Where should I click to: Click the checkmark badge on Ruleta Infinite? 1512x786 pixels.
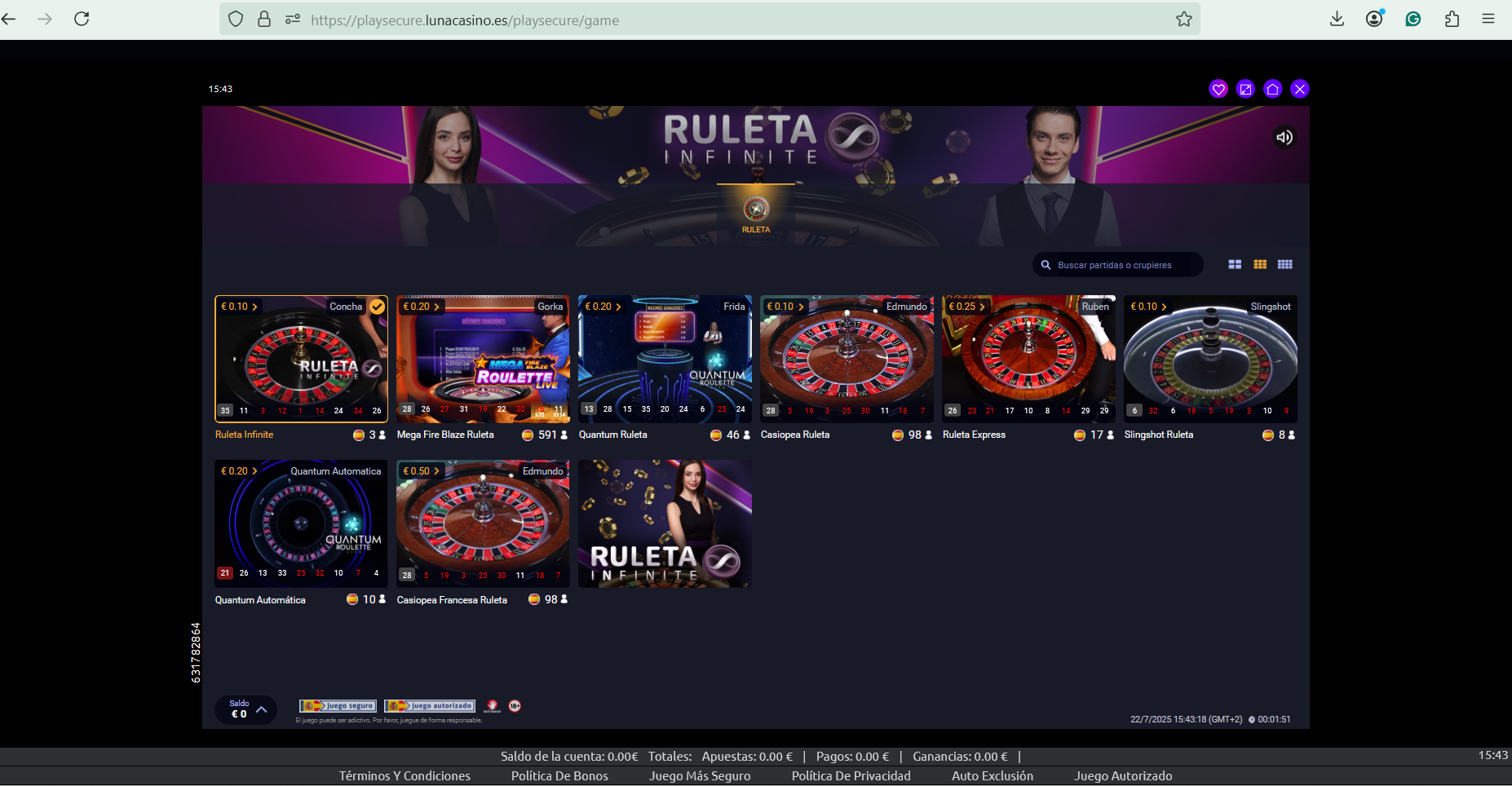377,307
